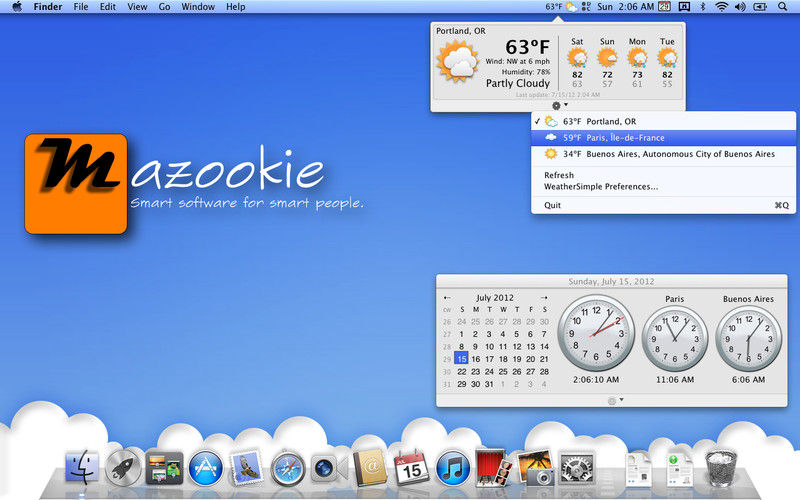Select July 16 in the calendar
This screenshot has height=500, width=800.
coord(476,359)
